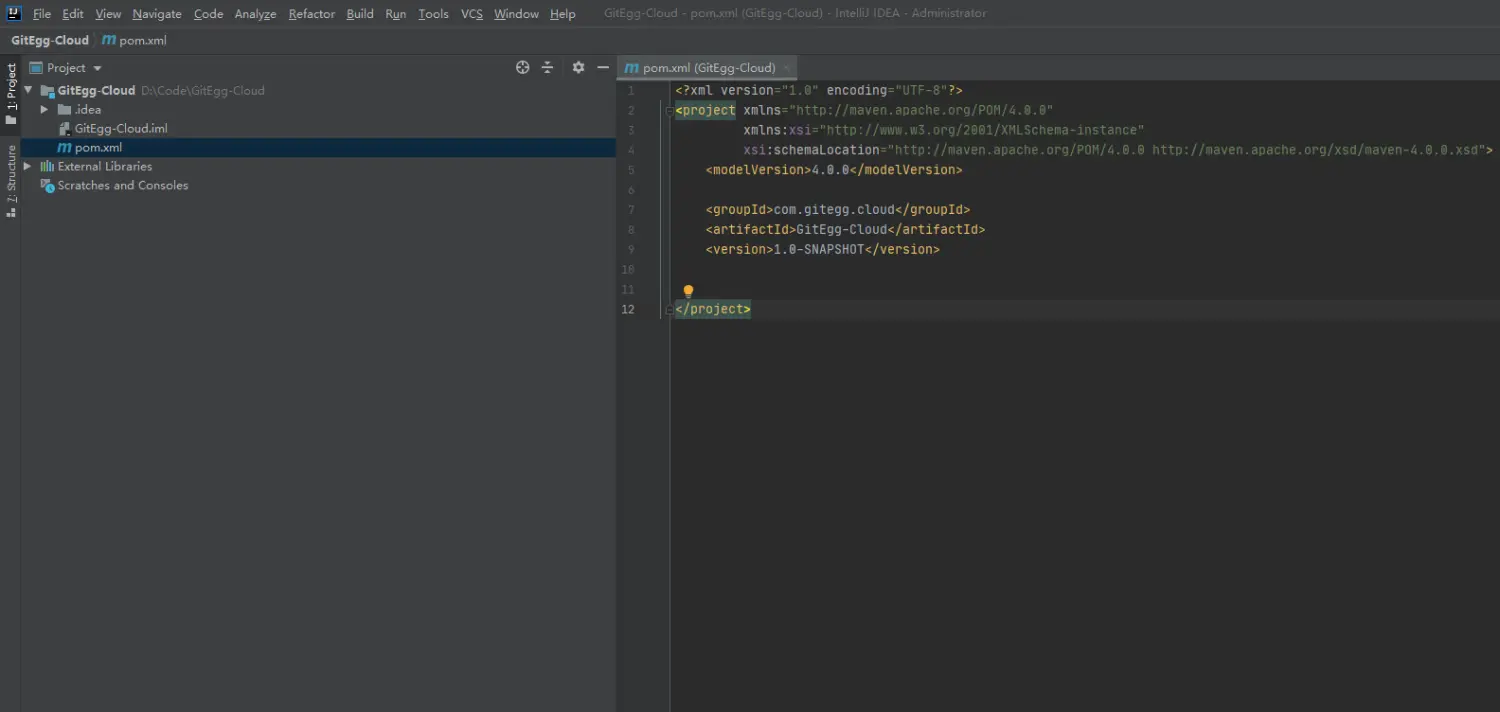The width and height of the screenshot is (1500, 712).
Task: Expand External Libraries node
Action: pyautogui.click(x=28, y=166)
